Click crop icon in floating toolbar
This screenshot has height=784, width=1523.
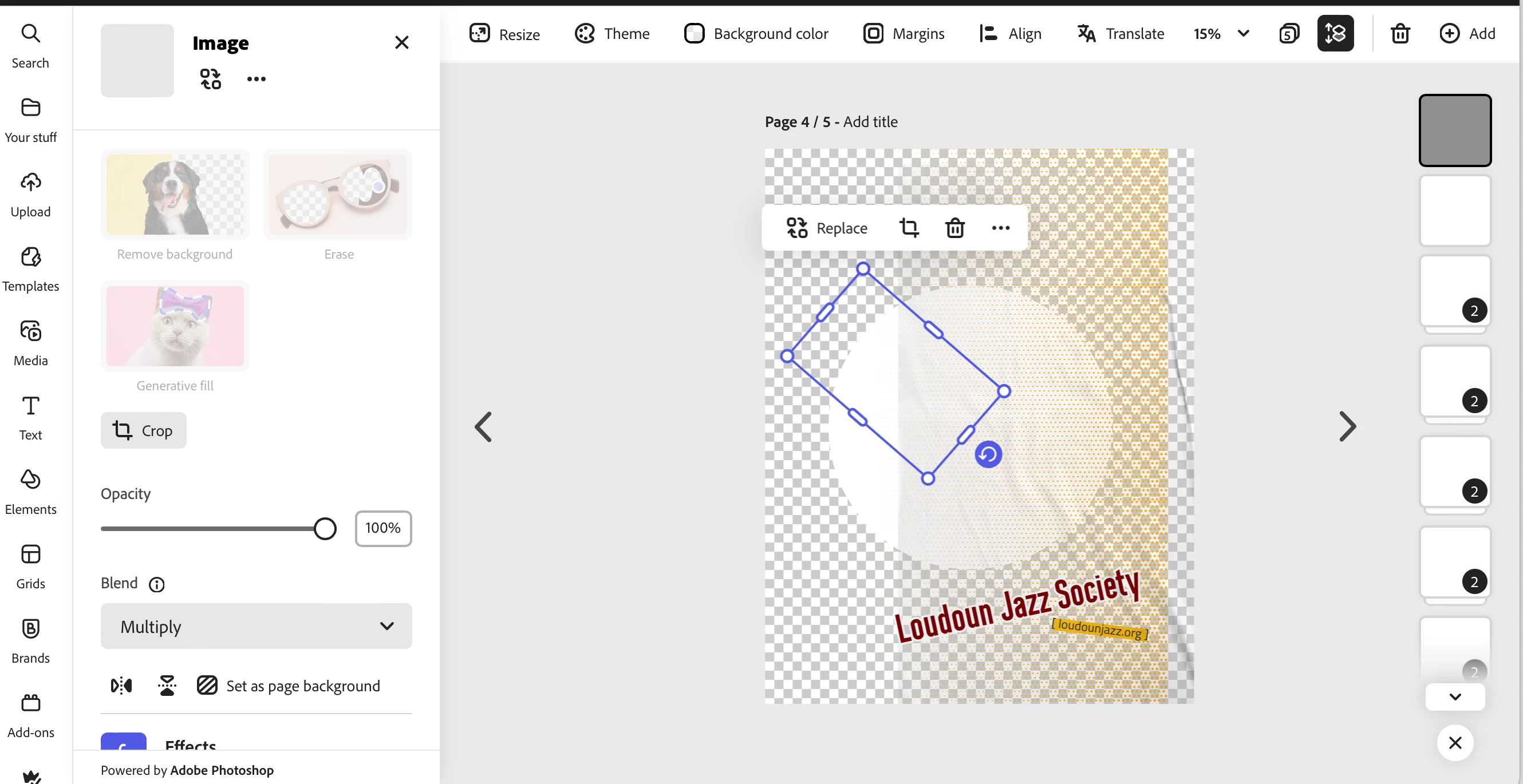point(909,228)
